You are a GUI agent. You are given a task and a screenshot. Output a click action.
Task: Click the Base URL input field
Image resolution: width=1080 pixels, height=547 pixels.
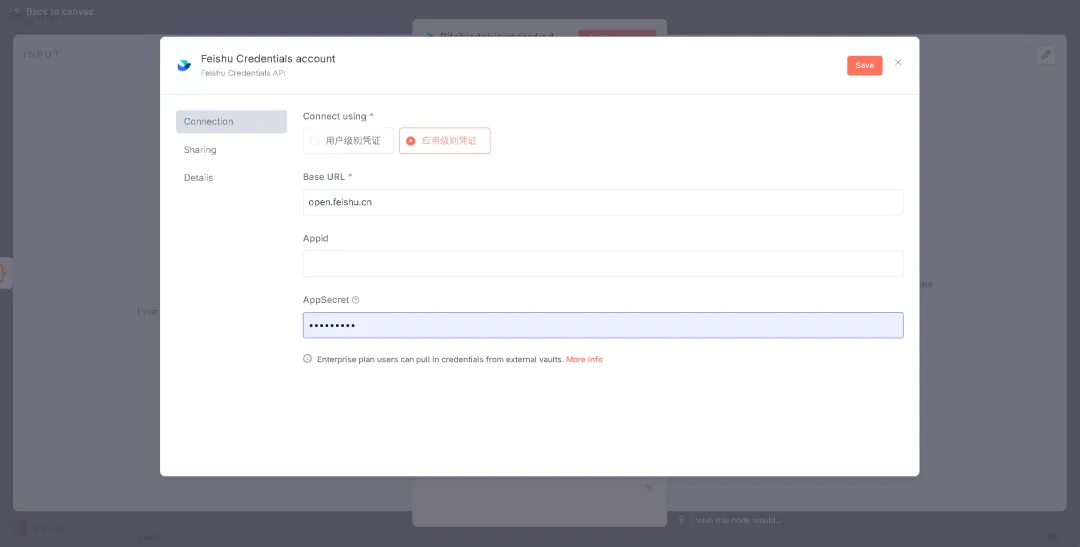click(x=603, y=203)
